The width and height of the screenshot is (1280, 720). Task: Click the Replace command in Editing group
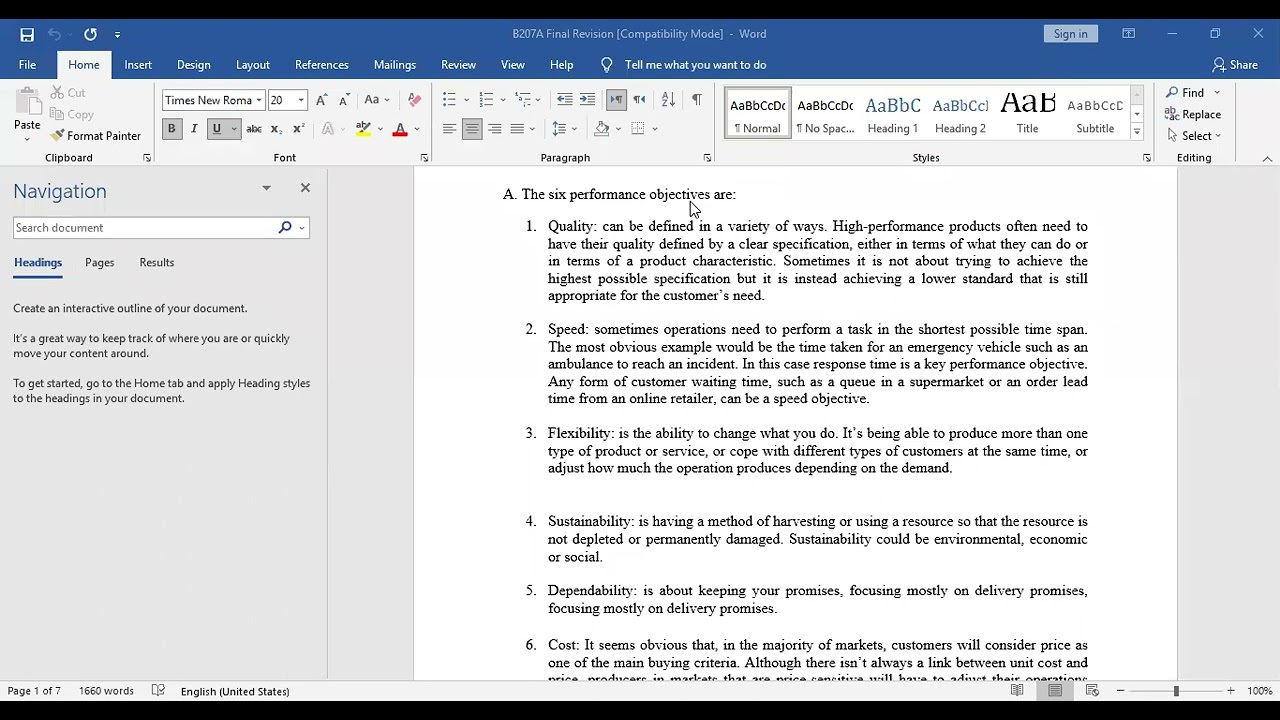1193,115
